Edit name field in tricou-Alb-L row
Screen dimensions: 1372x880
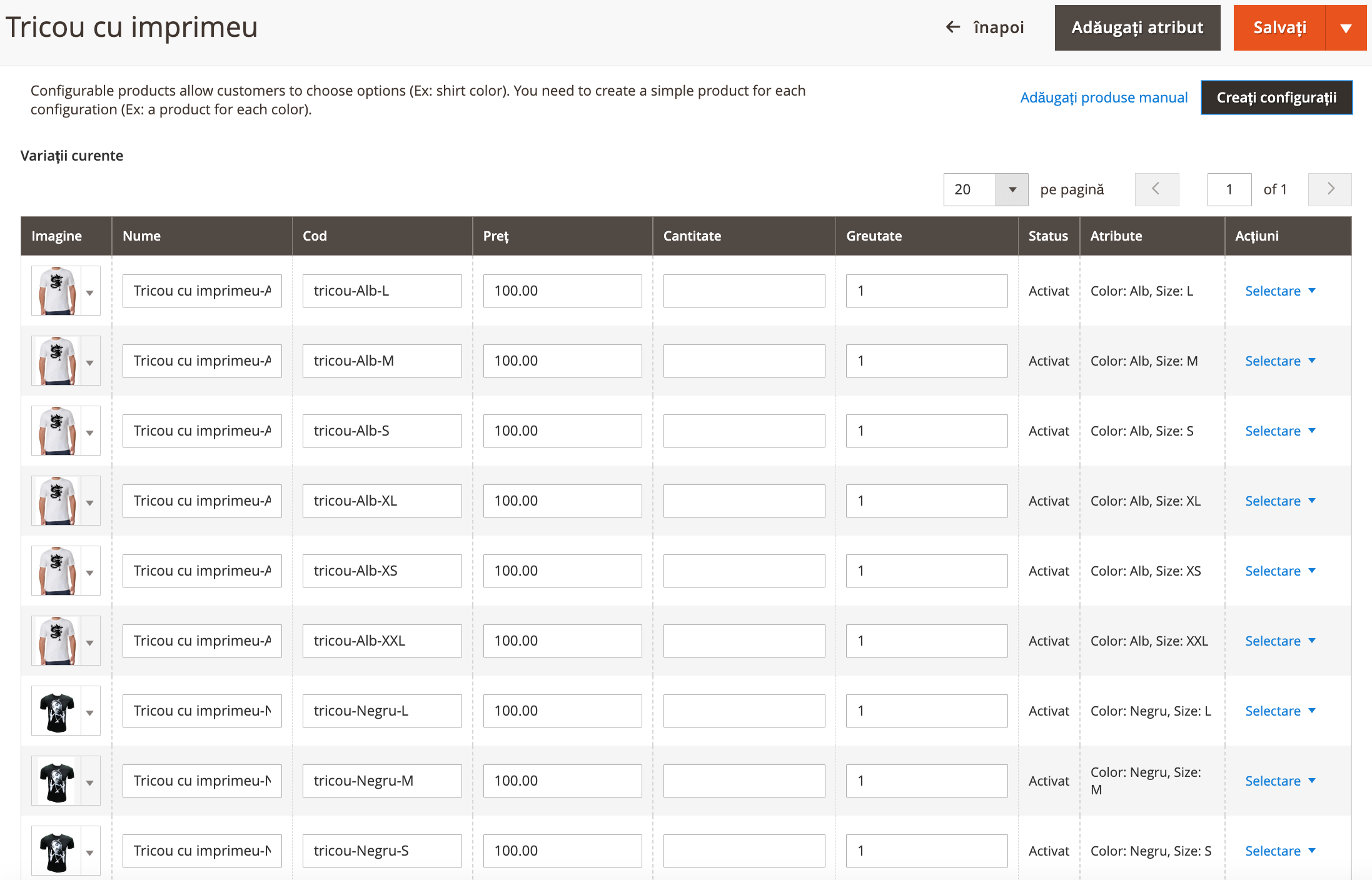[x=202, y=291]
